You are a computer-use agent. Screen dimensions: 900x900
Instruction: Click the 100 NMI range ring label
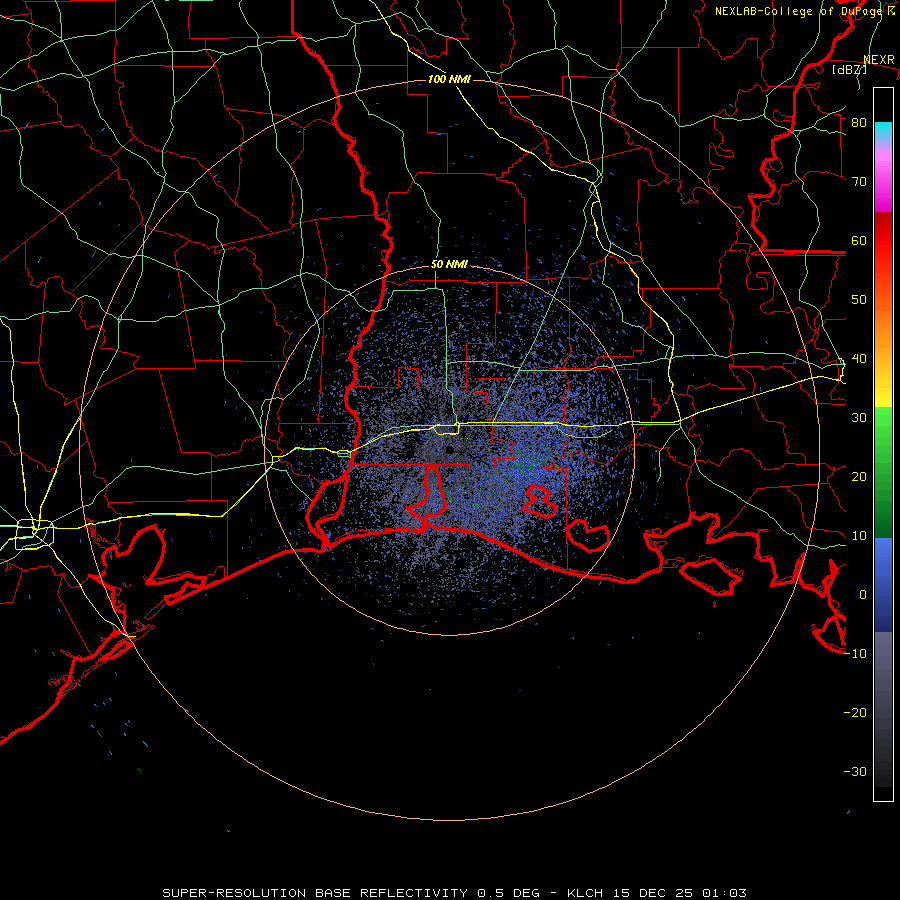click(x=449, y=79)
